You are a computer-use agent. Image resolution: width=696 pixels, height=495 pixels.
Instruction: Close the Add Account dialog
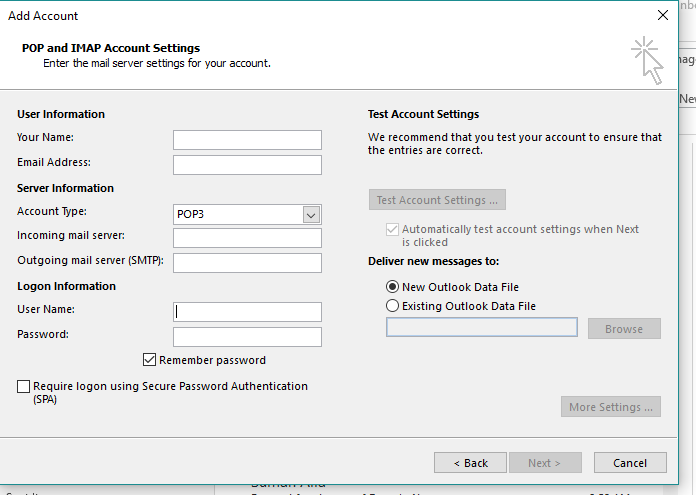tap(662, 16)
